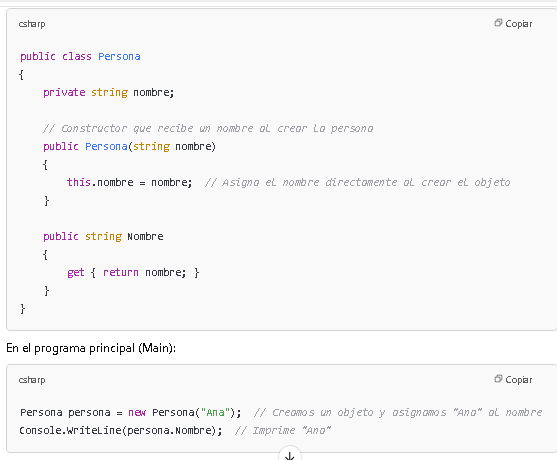Click the csharp language label of the second block
The width and height of the screenshot is (557, 460).
[x=32, y=380]
